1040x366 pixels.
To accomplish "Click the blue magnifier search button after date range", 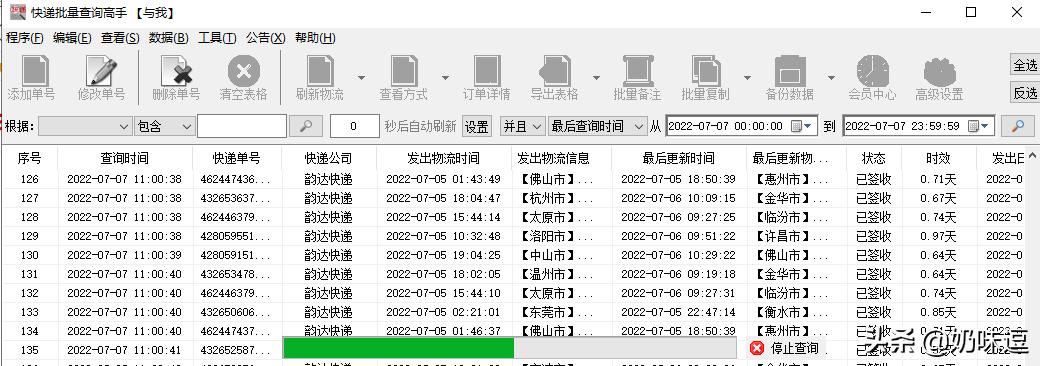I will (1017, 126).
